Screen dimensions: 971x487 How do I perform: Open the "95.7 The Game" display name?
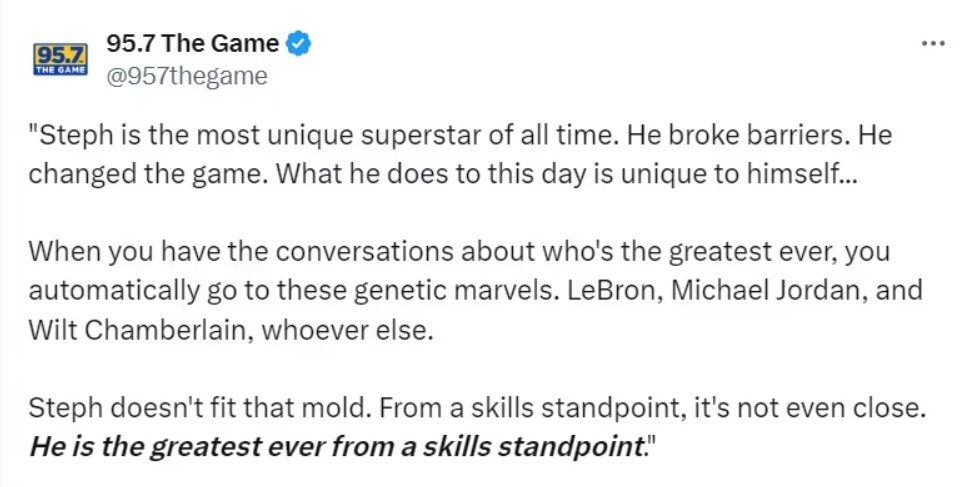tap(192, 44)
